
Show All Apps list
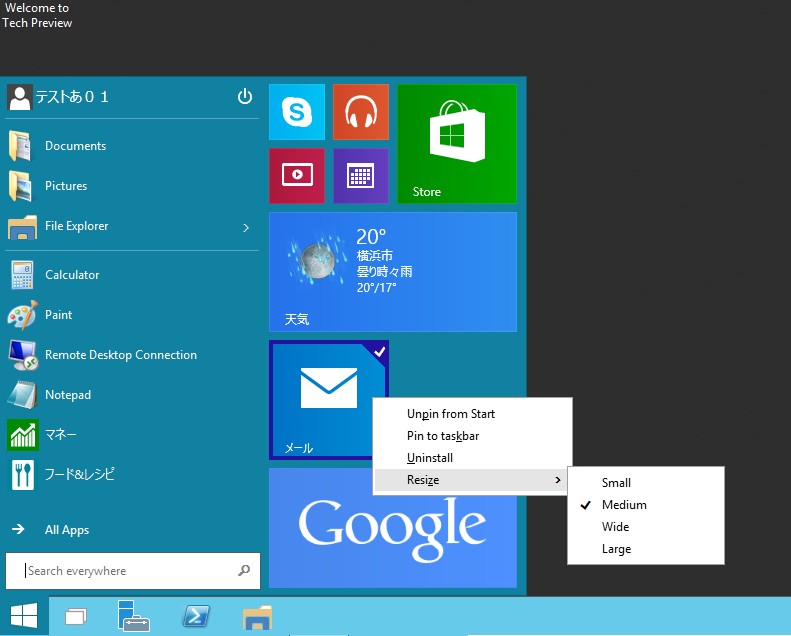tap(132, 530)
